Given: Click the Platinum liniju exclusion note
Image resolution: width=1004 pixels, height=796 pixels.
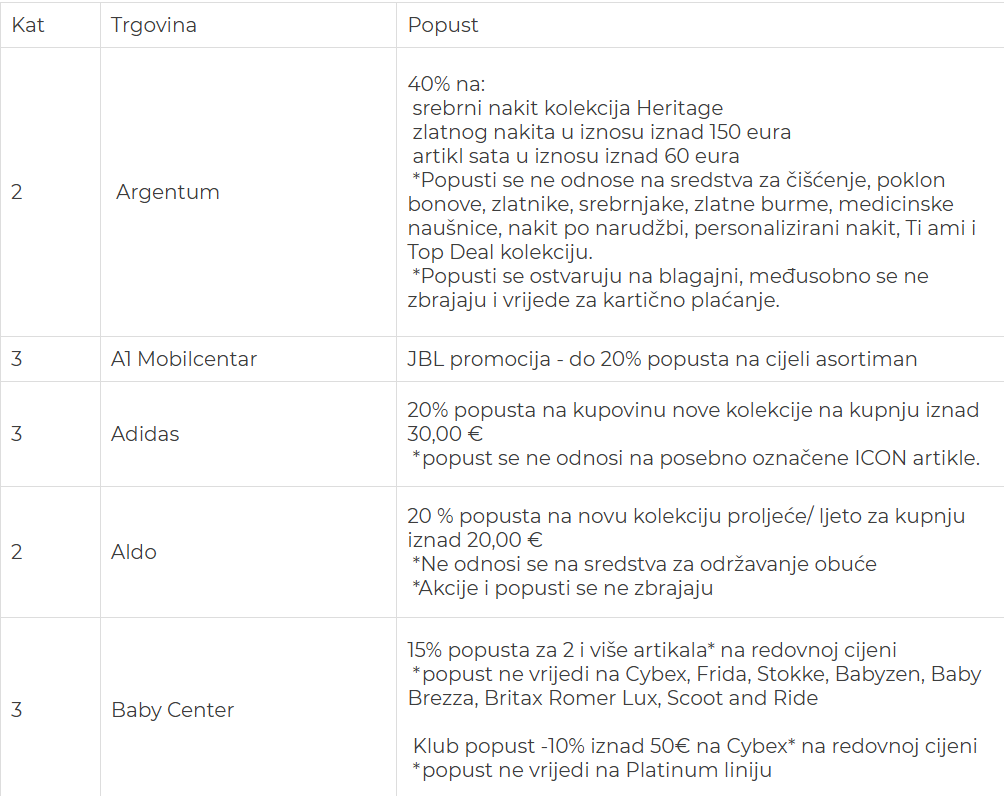Looking at the screenshot, I should 592,770.
